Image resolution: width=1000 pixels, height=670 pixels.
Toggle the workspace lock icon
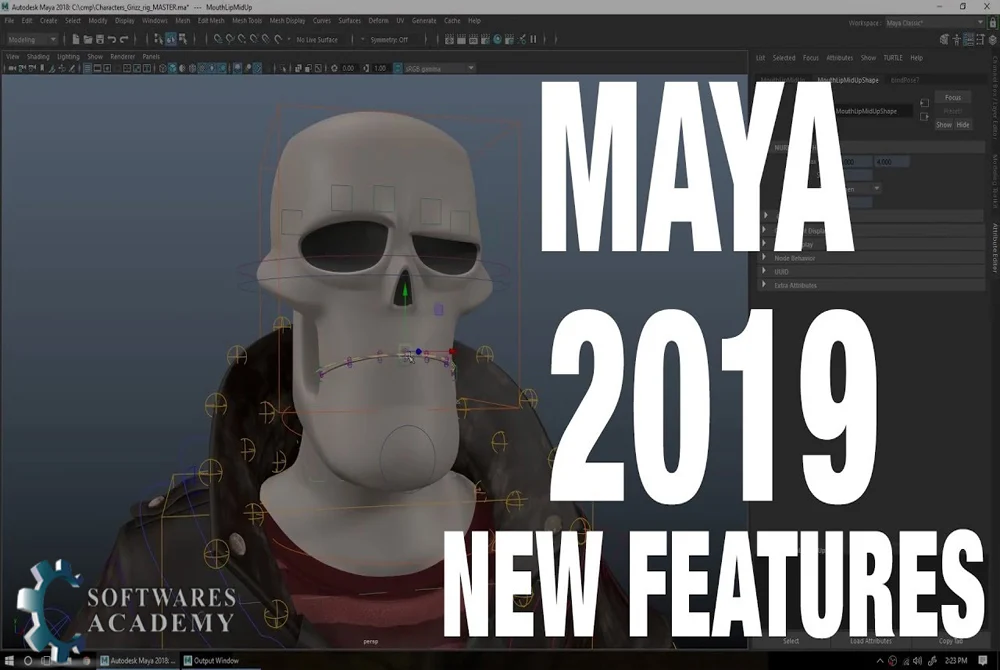[993, 22]
